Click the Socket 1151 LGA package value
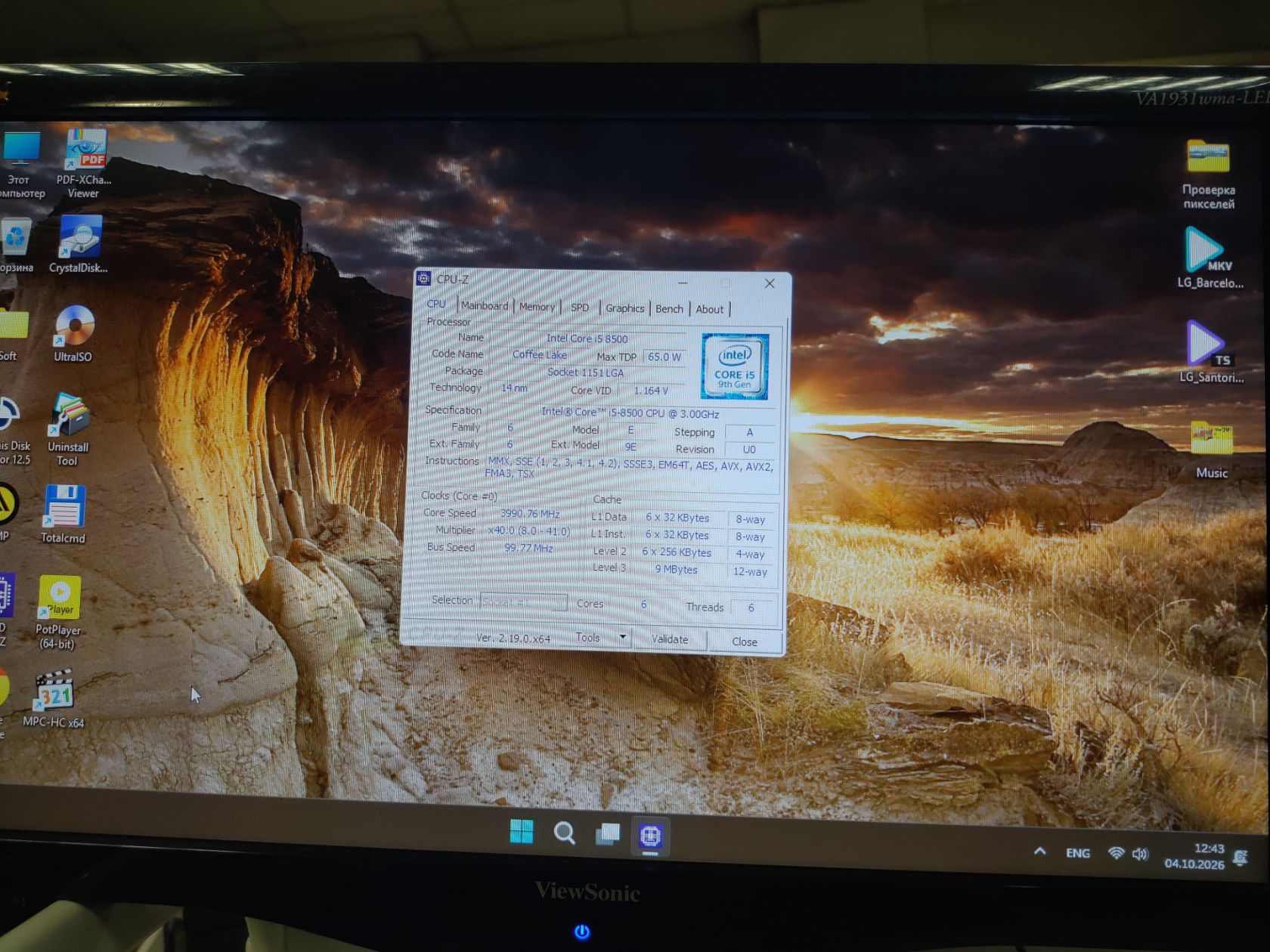Image resolution: width=1270 pixels, height=952 pixels. point(586,372)
